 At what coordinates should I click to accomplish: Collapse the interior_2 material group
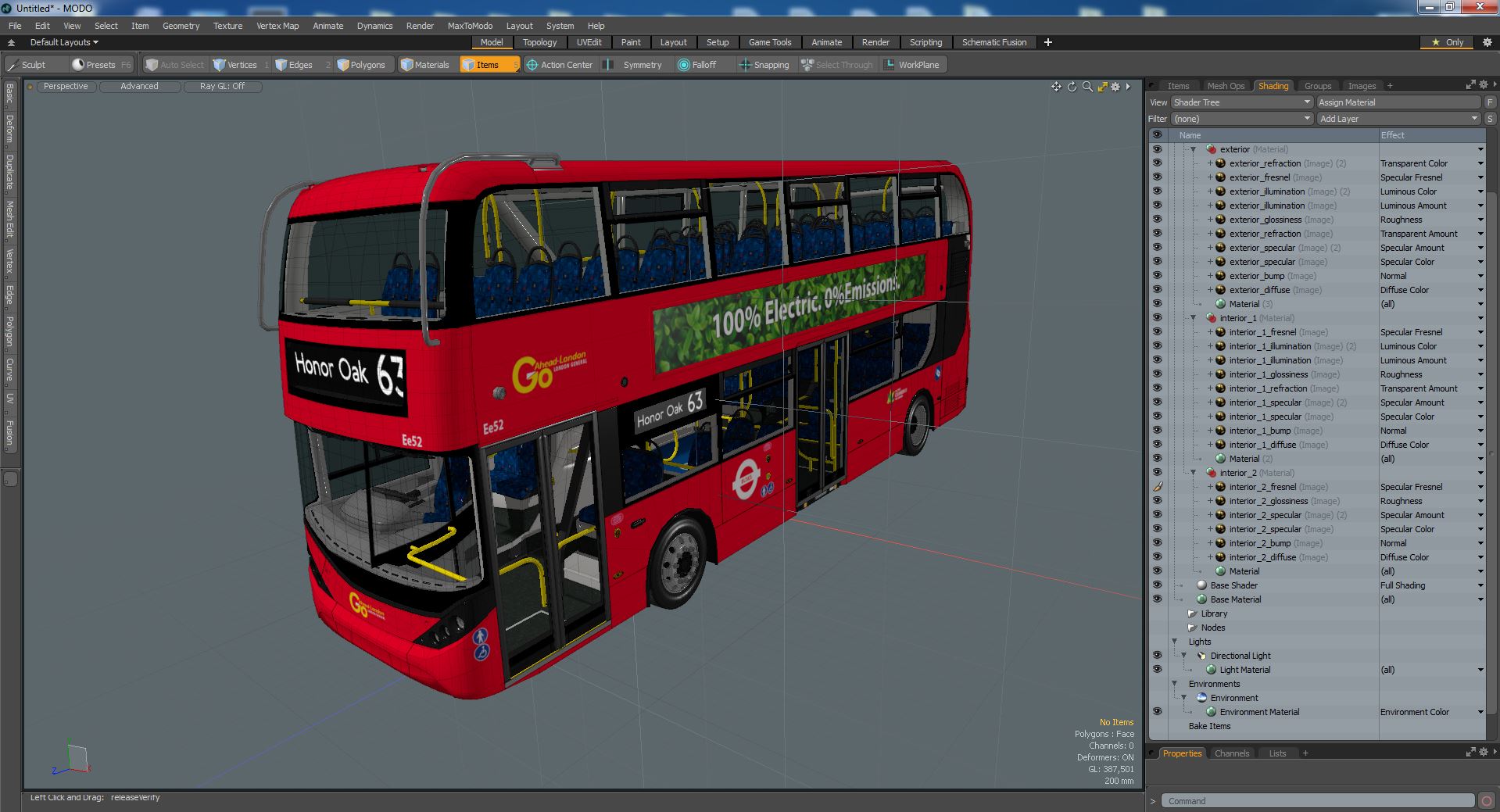click(x=1193, y=473)
